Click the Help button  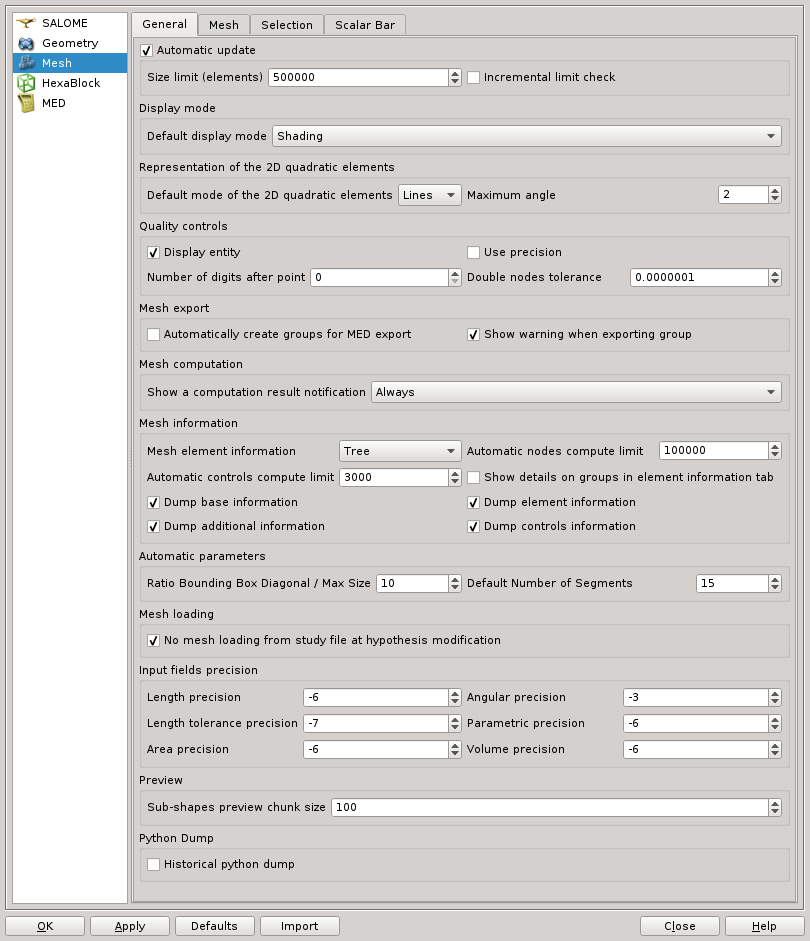pos(764,926)
